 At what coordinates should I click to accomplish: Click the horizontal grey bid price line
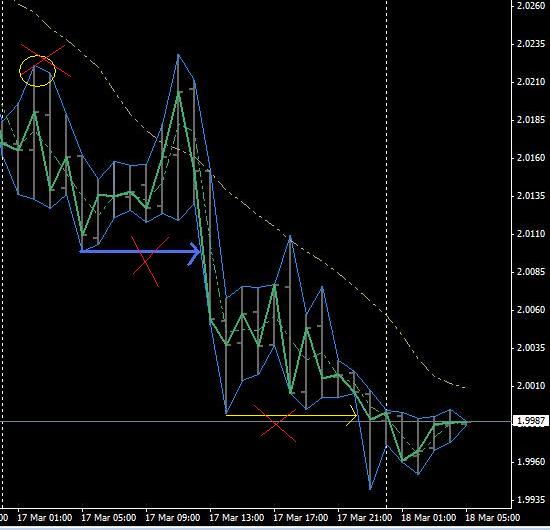pyautogui.click(x=255, y=421)
